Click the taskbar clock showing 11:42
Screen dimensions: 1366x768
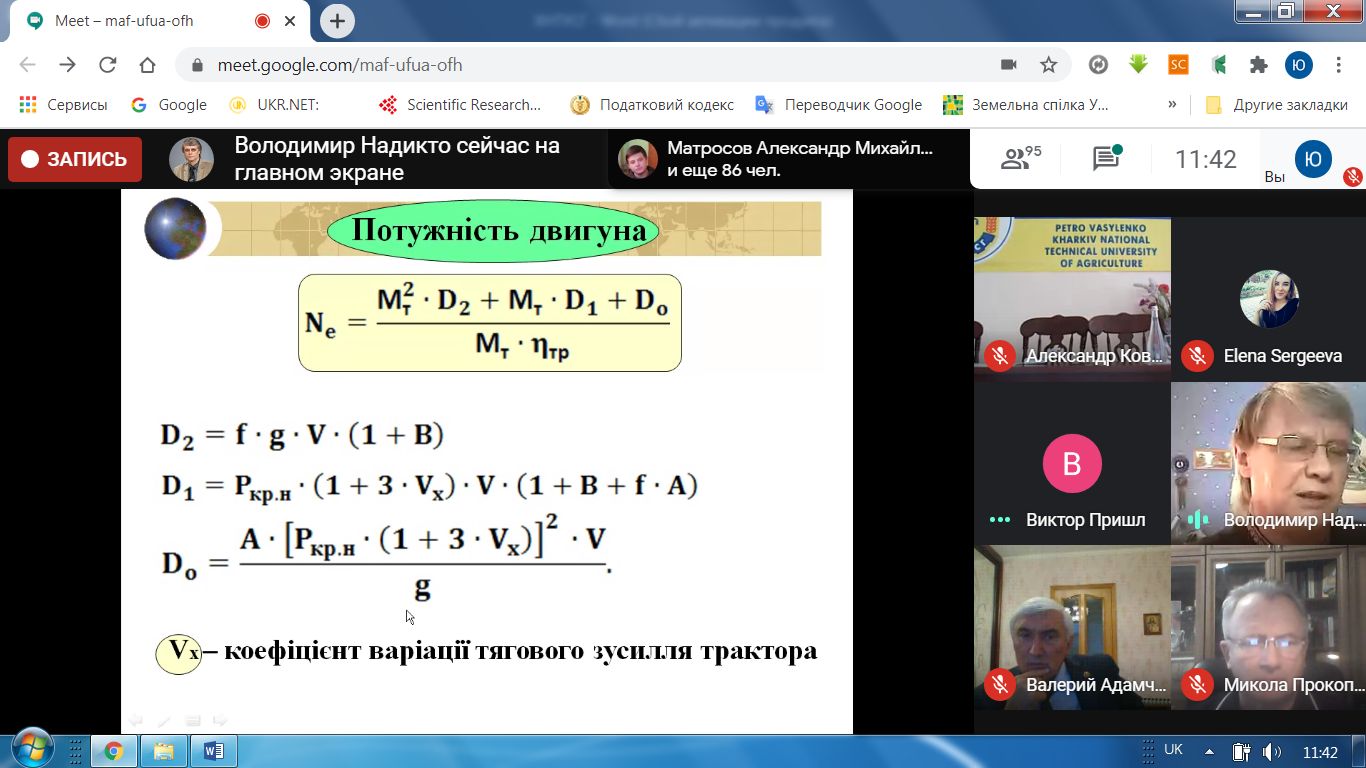click(x=1320, y=752)
